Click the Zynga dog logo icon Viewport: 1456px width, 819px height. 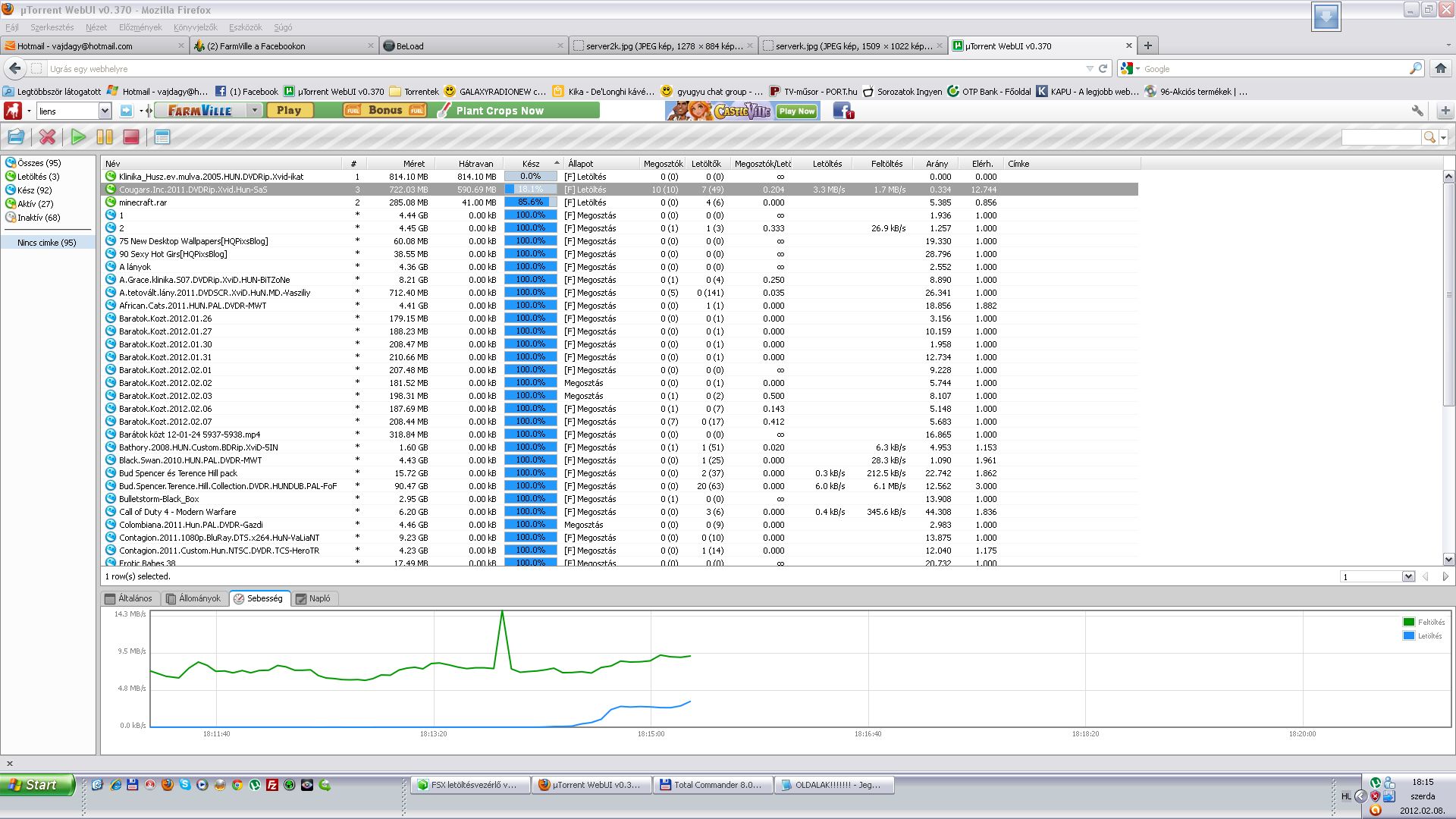click(x=13, y=111)
